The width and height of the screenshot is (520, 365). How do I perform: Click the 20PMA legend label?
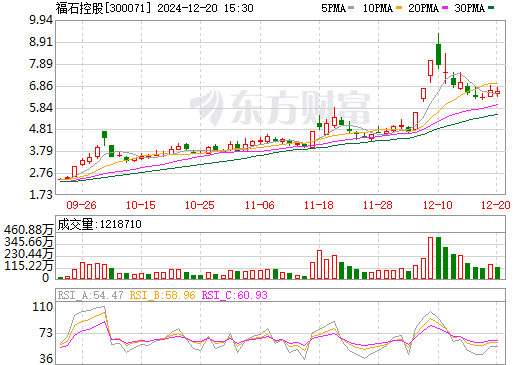(423, 8)
